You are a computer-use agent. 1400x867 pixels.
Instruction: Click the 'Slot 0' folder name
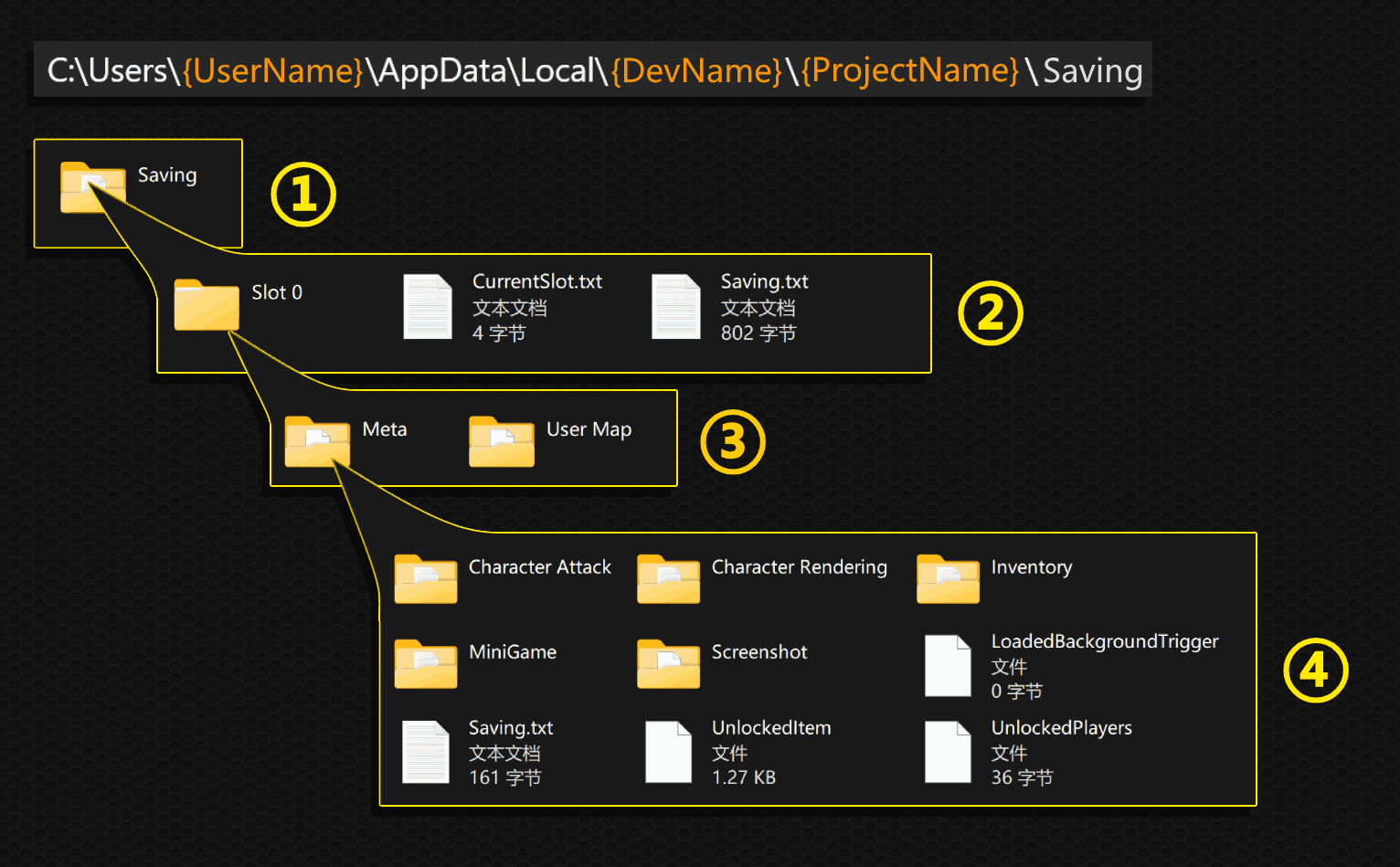coord(277,292)
